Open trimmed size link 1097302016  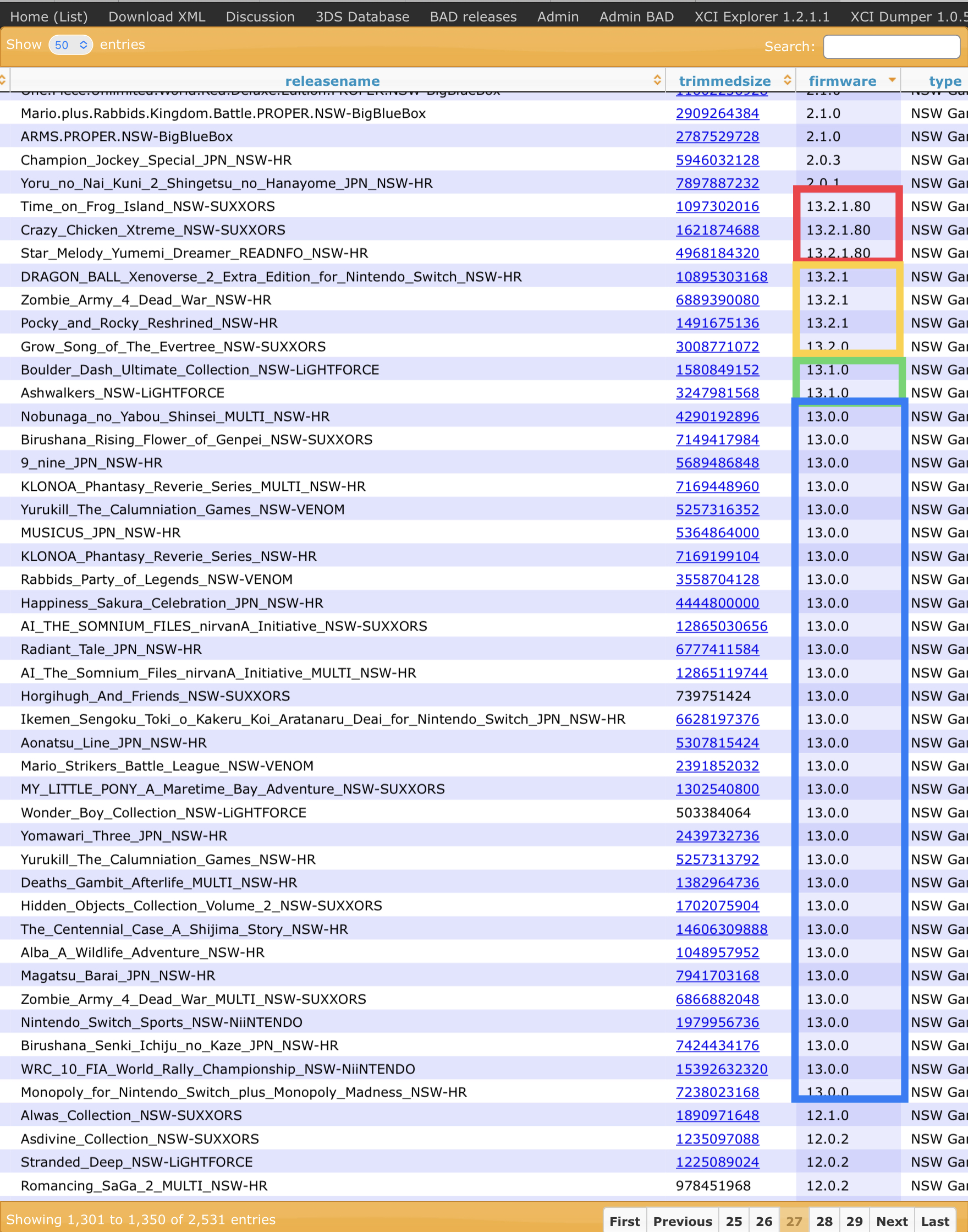[x=717, y=206]
